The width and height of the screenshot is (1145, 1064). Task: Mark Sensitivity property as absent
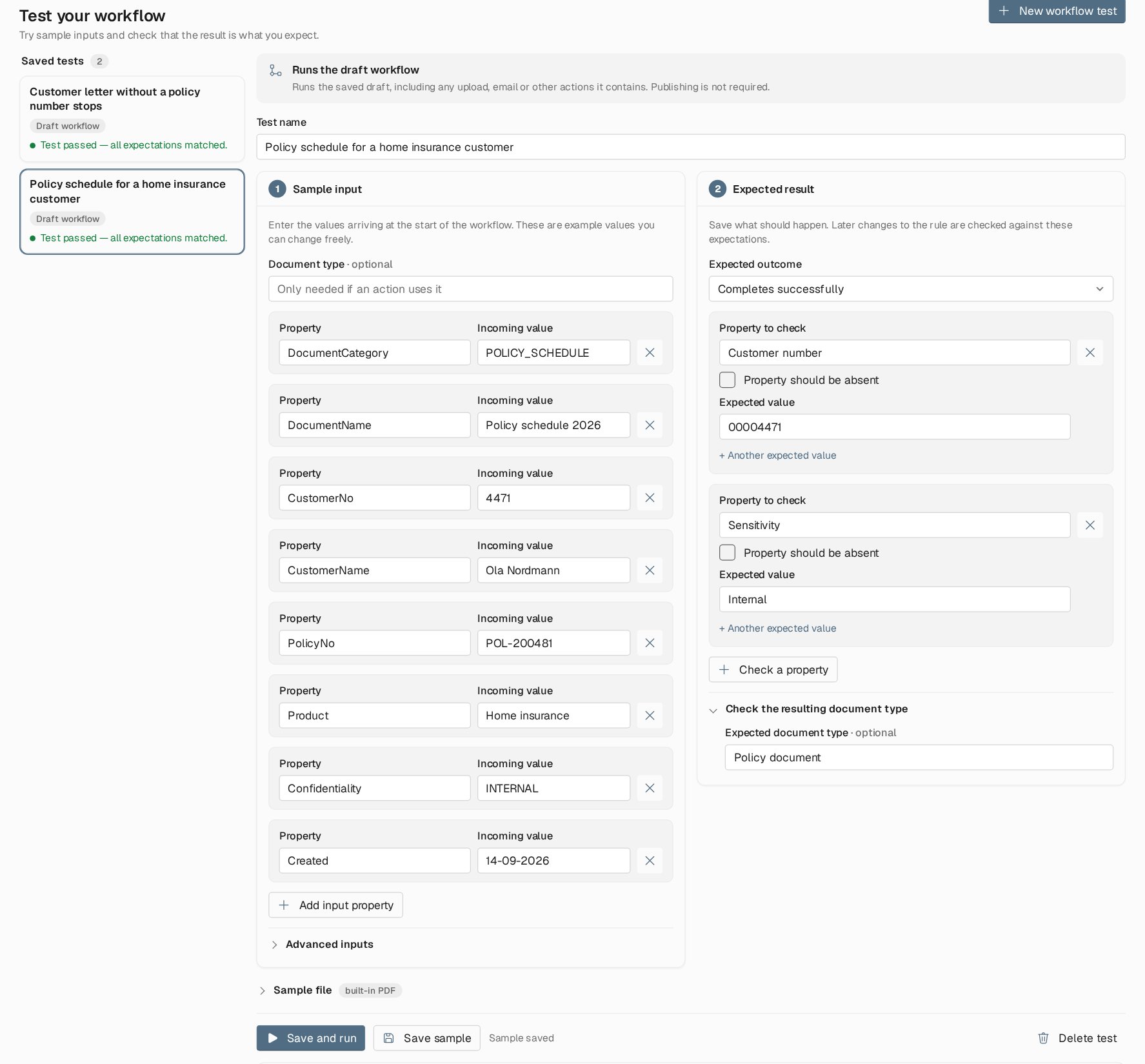727,553
